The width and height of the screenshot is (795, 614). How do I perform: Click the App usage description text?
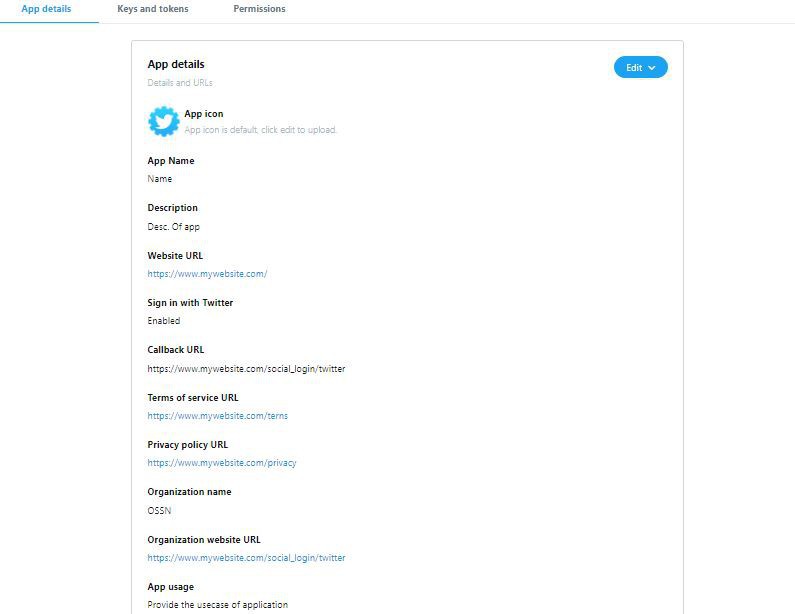point(217,605)
